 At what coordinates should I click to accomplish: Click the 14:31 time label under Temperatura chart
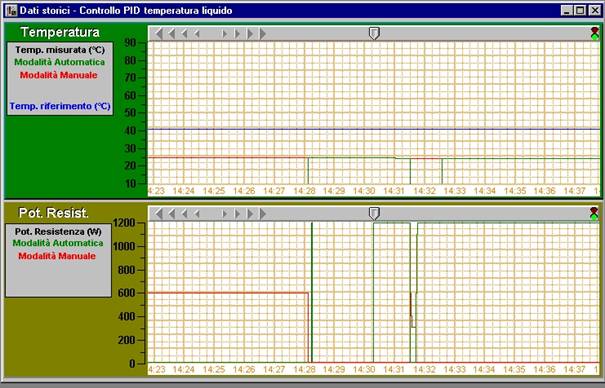tap(394, 191)
